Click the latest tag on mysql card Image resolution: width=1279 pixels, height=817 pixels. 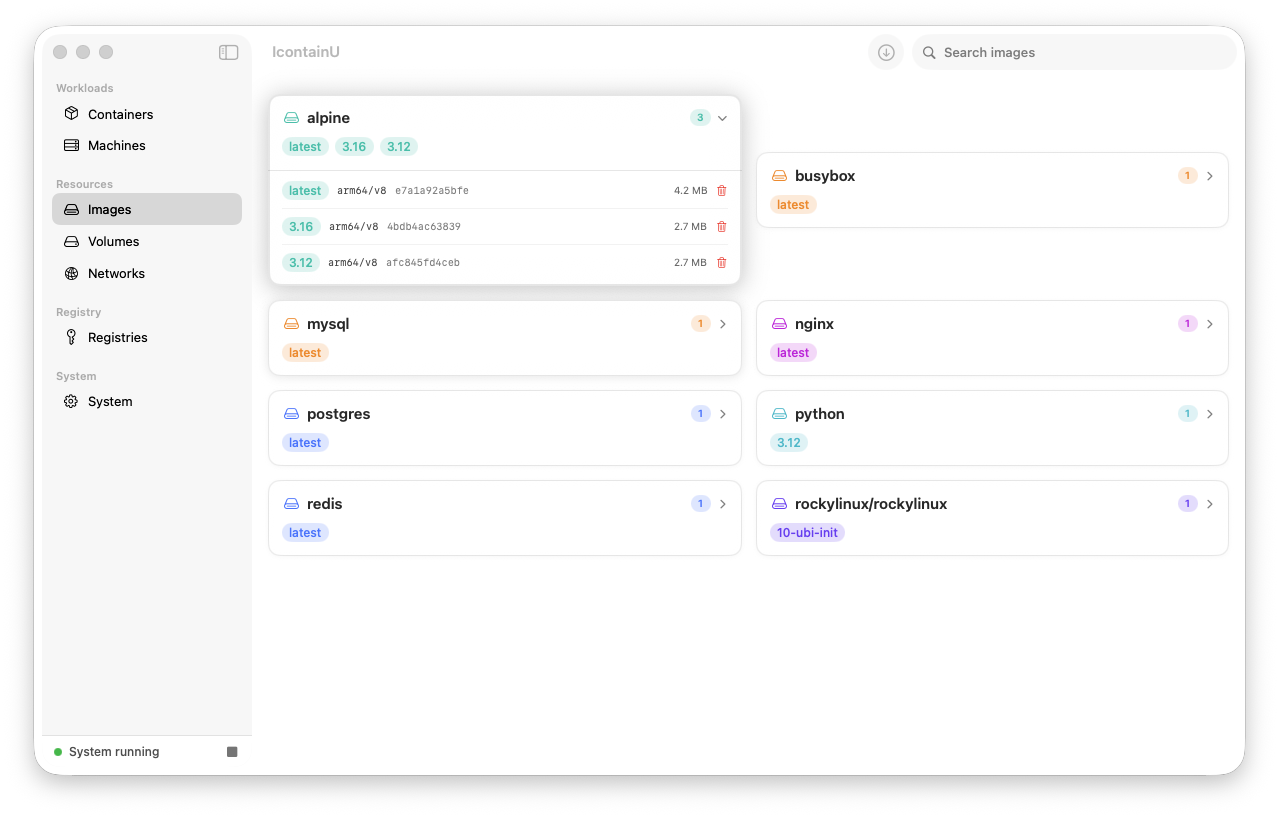pos(305,353)
